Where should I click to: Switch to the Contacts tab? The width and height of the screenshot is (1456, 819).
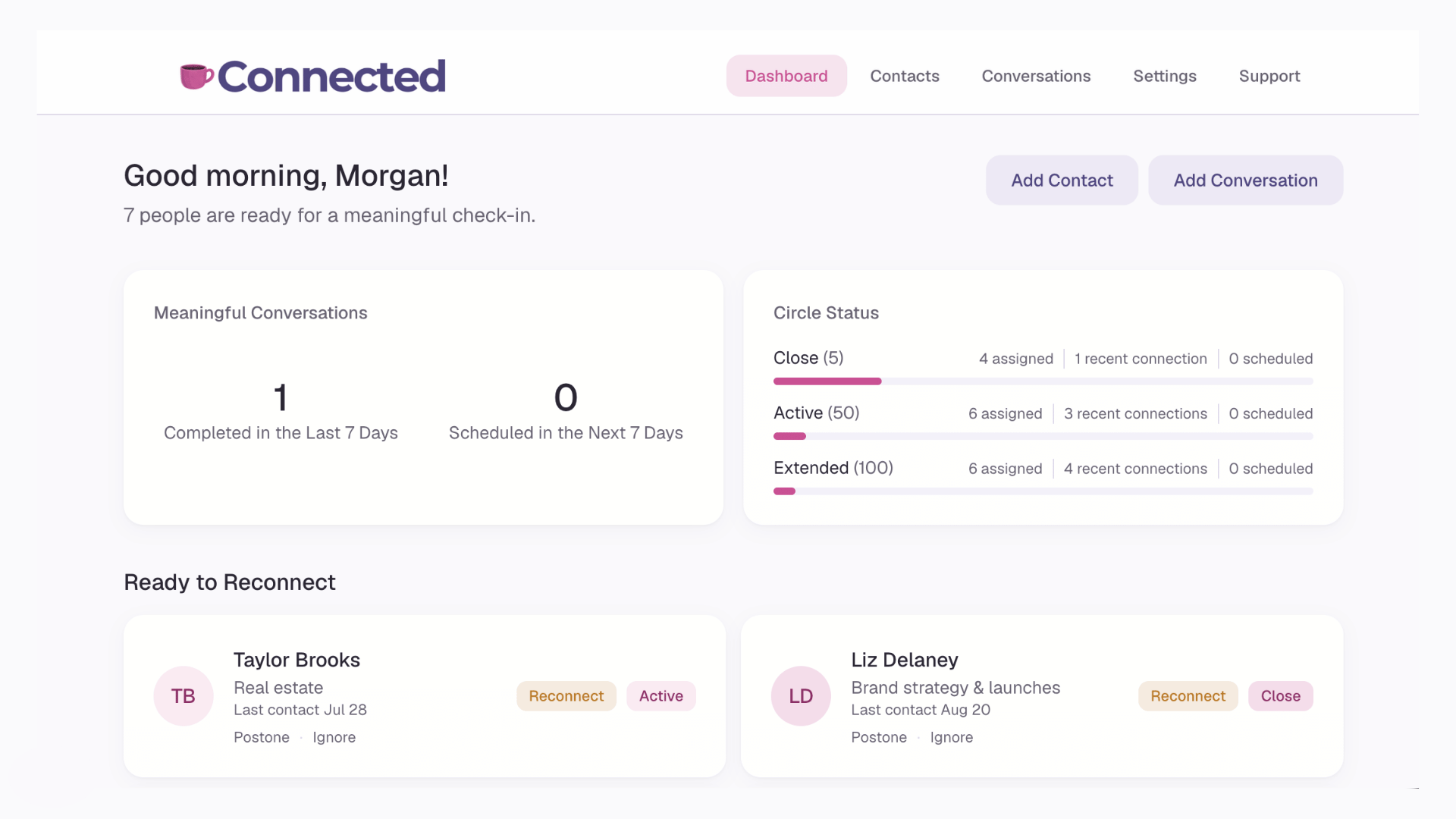click(905, 76)
